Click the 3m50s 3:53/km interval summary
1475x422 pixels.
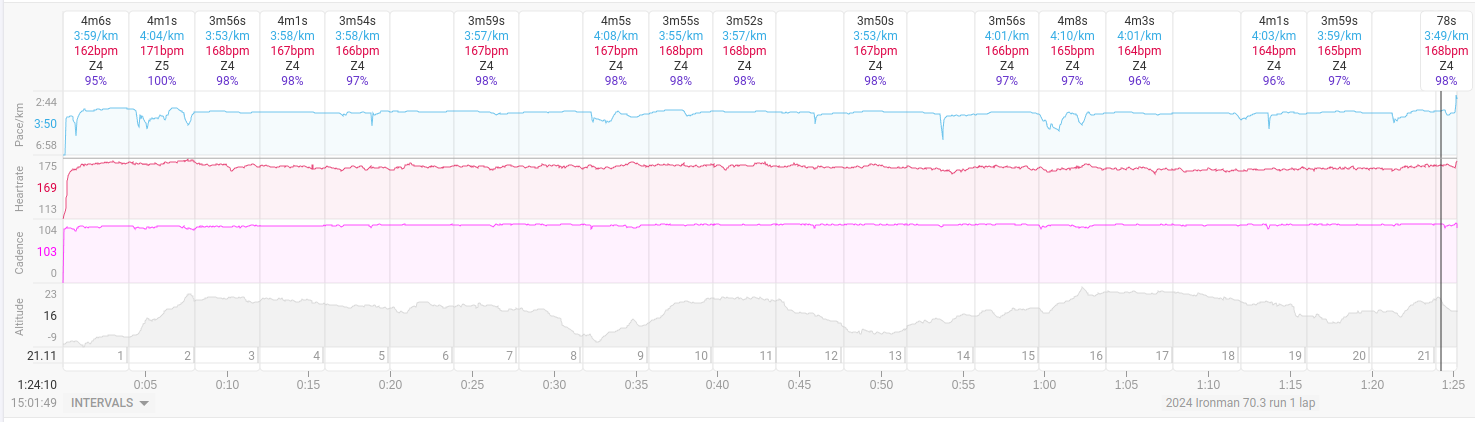[875, 50]
